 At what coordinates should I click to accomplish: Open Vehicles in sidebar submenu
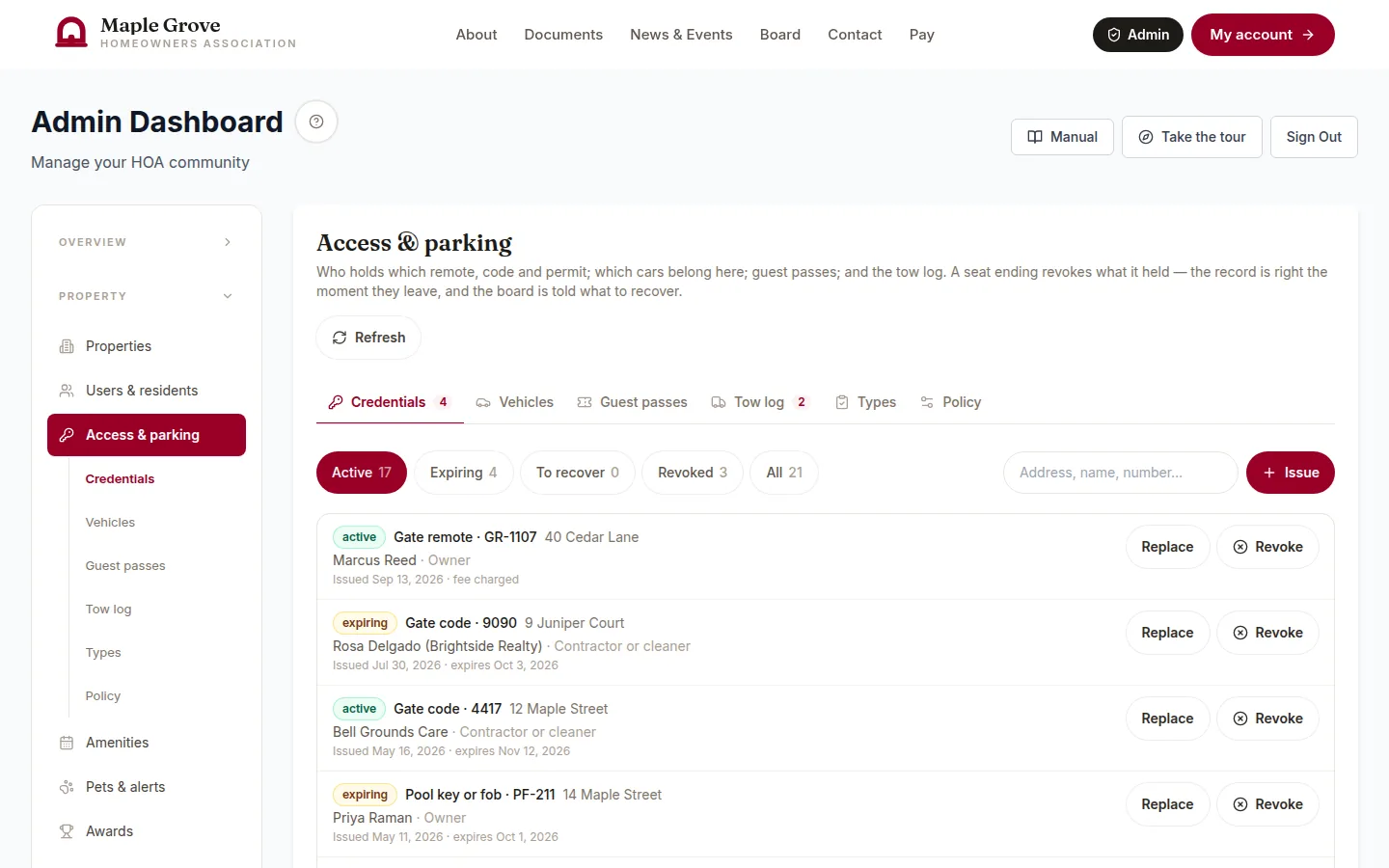pyautogui.click(x=110, y=523)
